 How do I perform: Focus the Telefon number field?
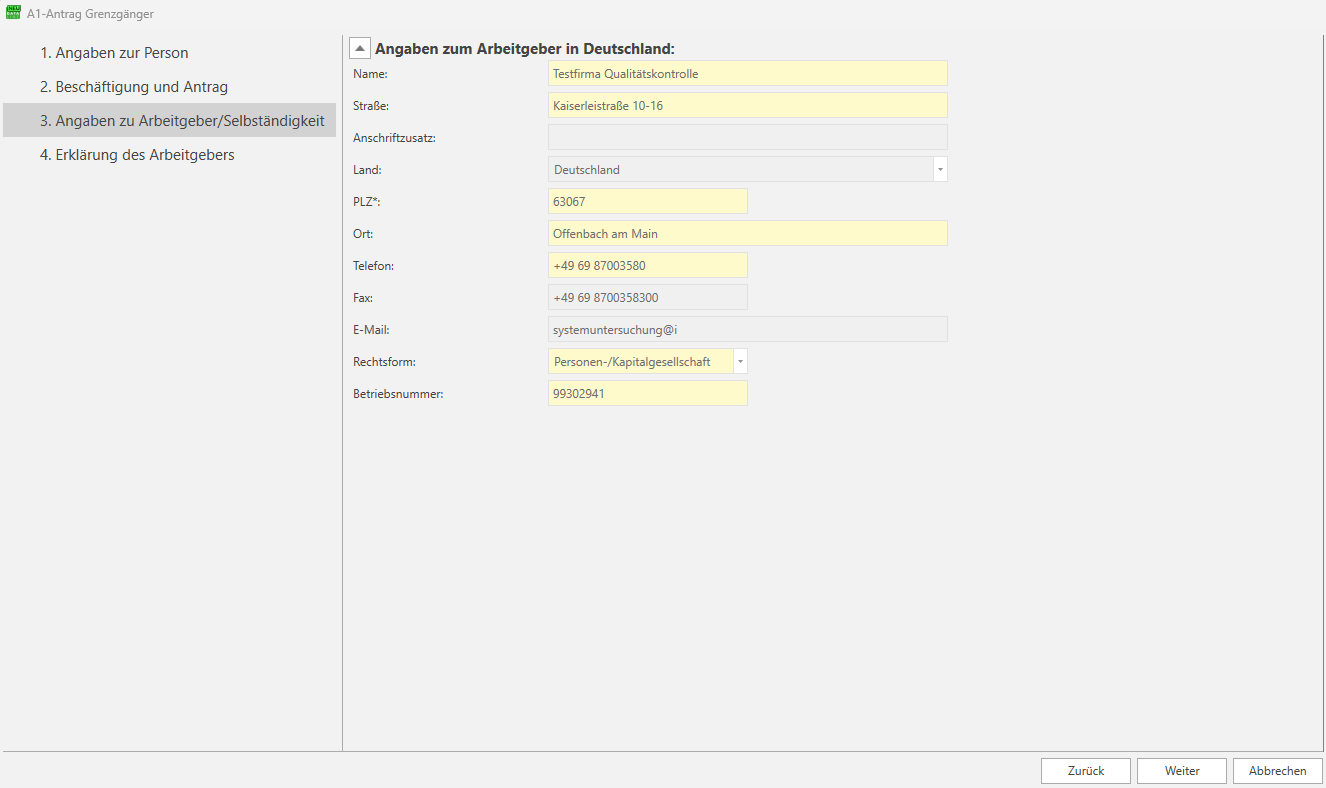click(x=647, y=266)
